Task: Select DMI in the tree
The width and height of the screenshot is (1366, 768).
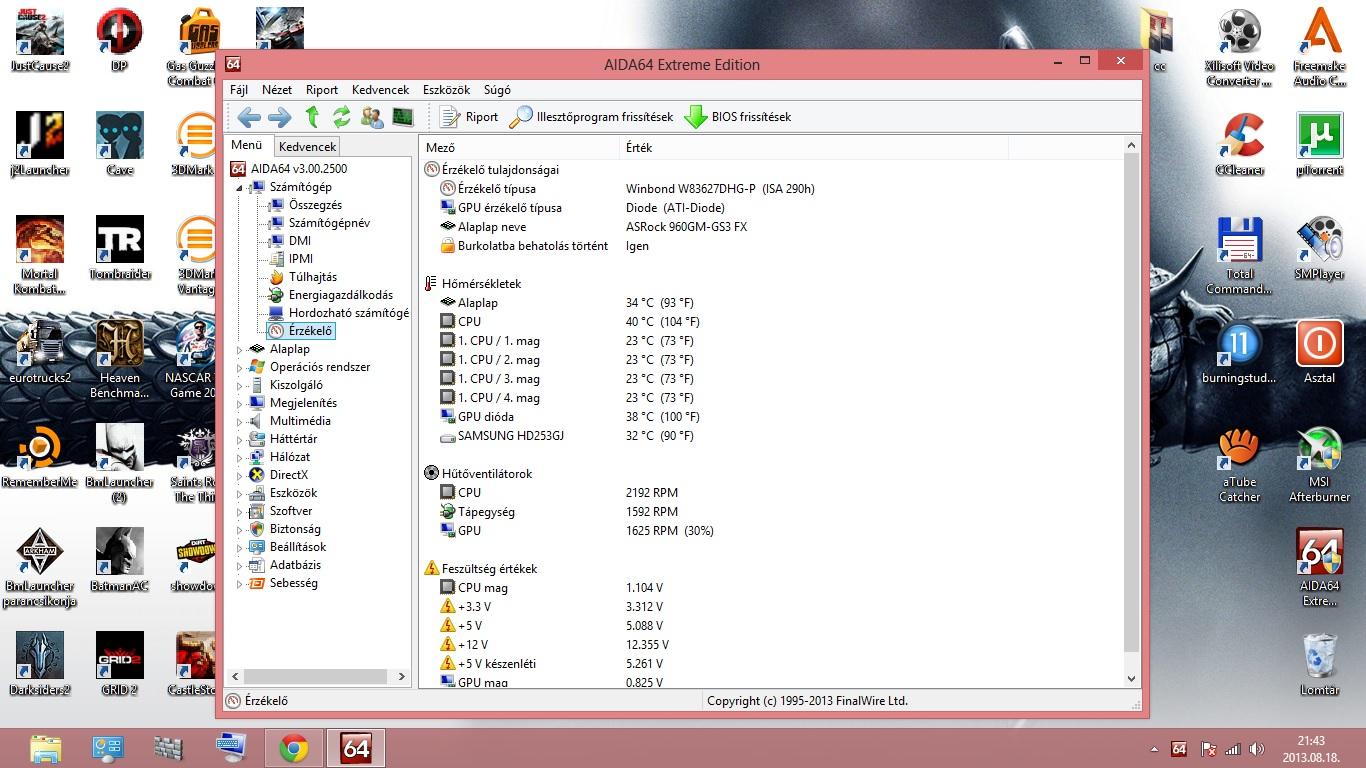Action: (300, 241)
